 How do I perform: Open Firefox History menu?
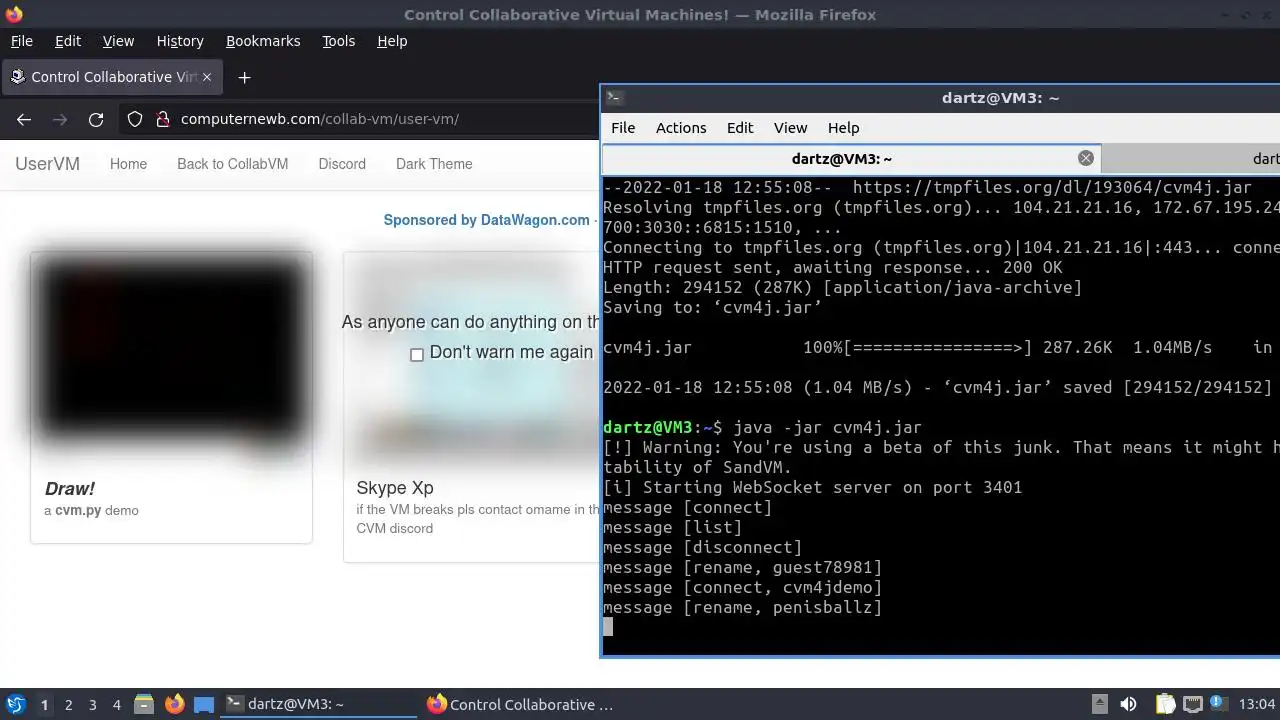click(180, 41)
